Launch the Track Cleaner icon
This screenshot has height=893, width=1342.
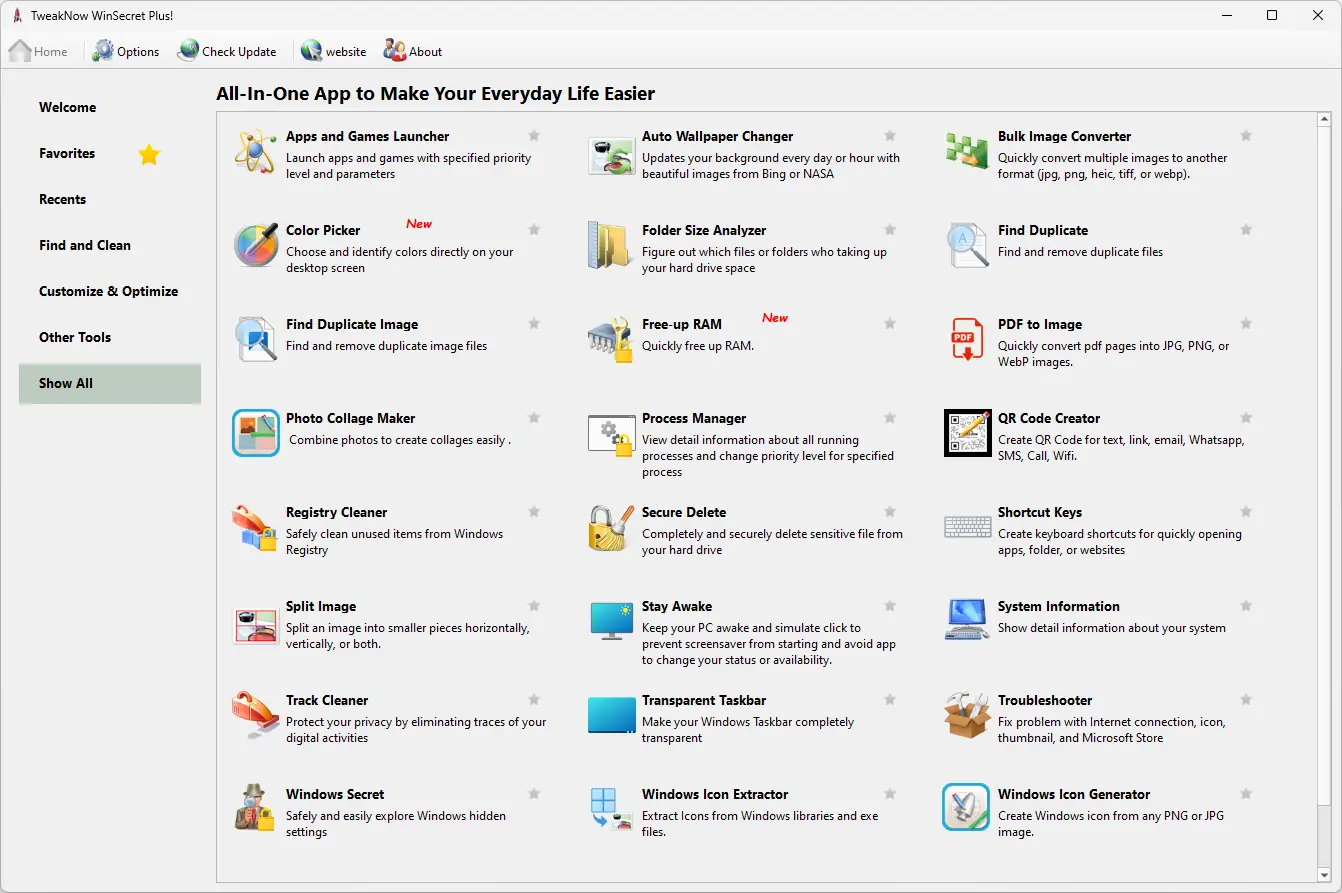tap(255, 716)
